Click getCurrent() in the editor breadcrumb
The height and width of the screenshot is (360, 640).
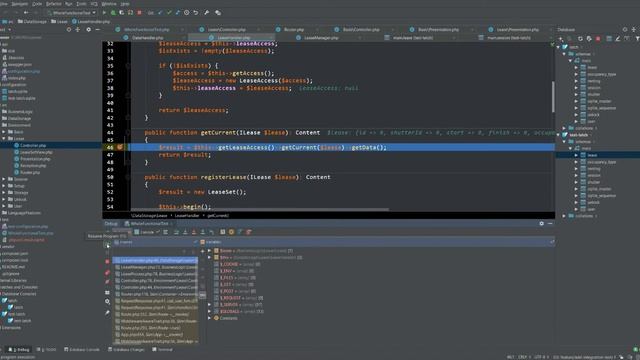pyautogui.click(x=218, y=215)
